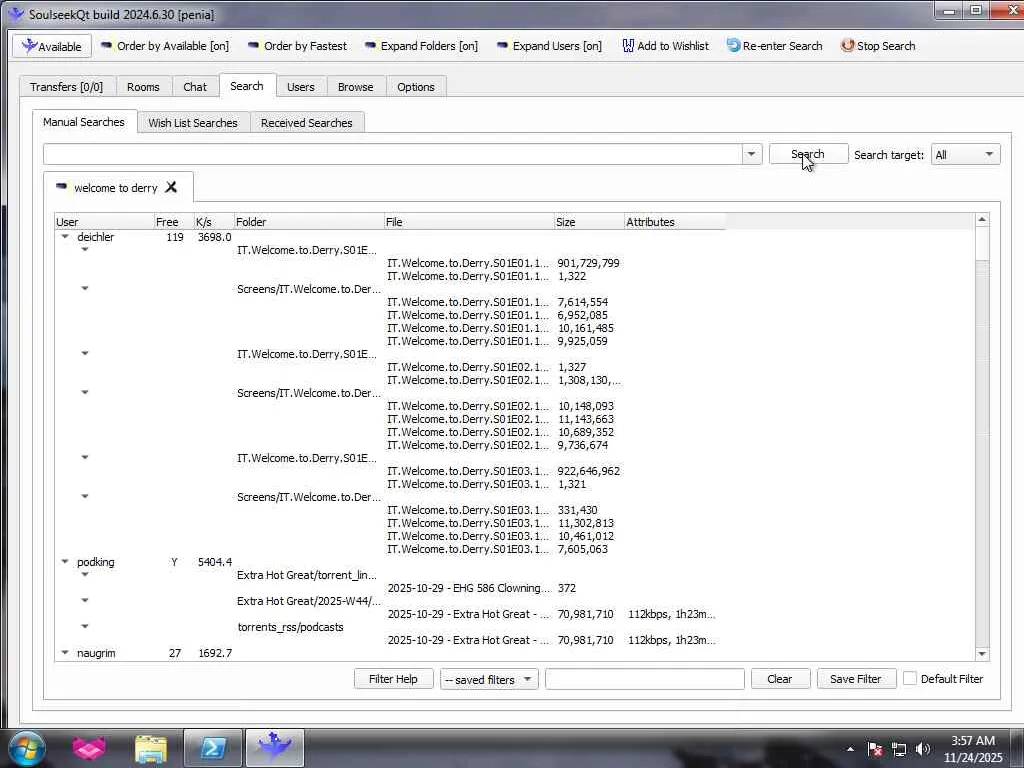Close the welcome to derry search tab
Viewport: 1024px width, 768px height.
171,187
